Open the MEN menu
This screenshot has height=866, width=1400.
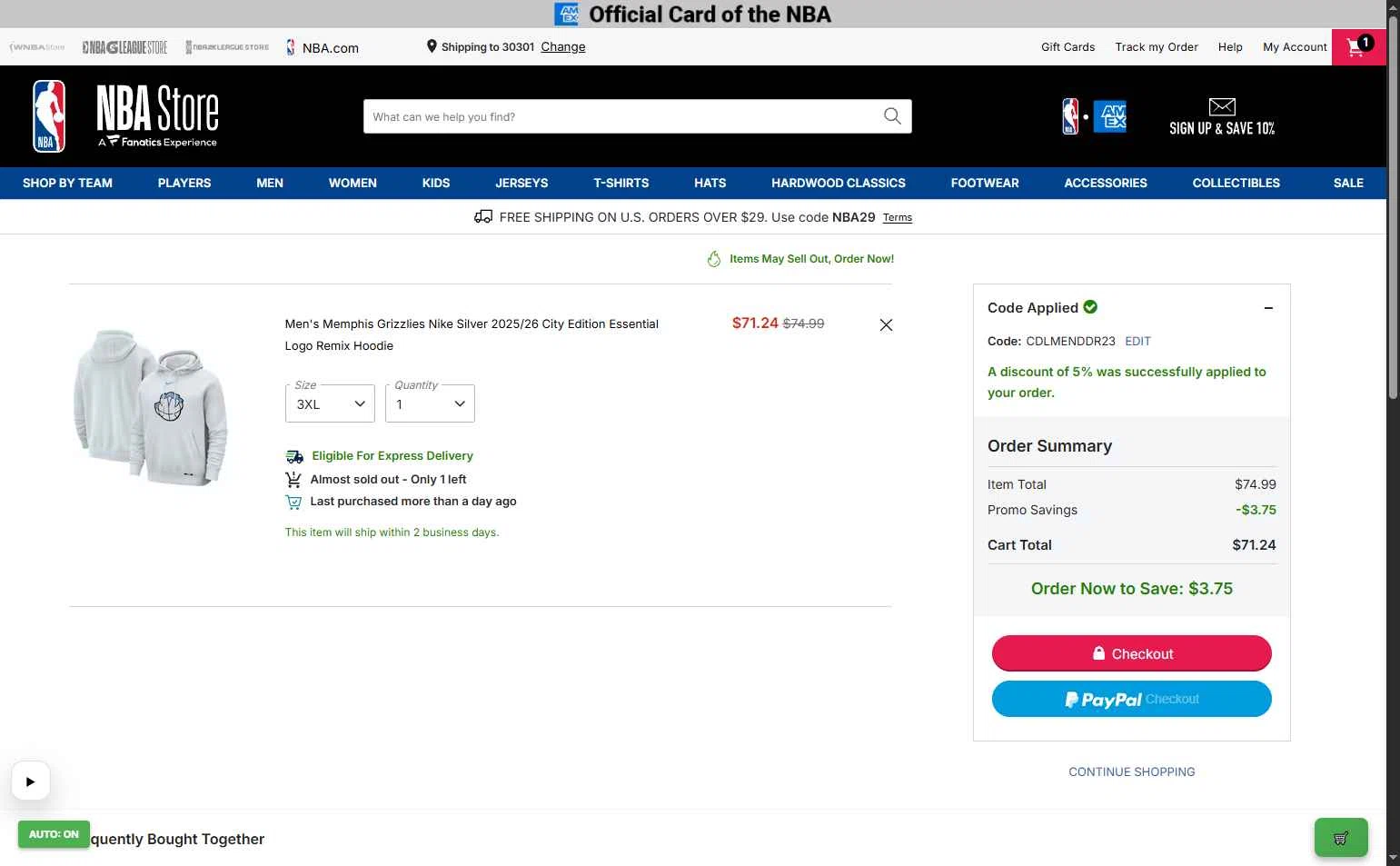pos(270,183)
